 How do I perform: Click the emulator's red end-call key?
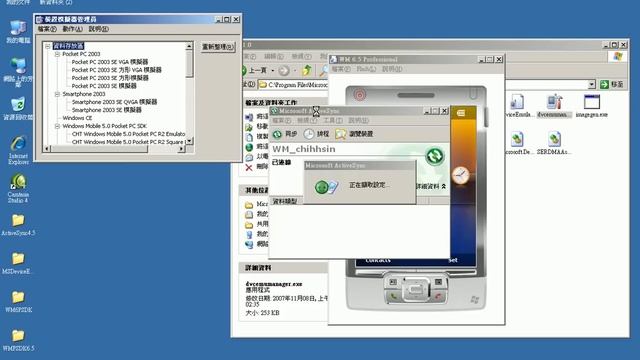(438, 296)
